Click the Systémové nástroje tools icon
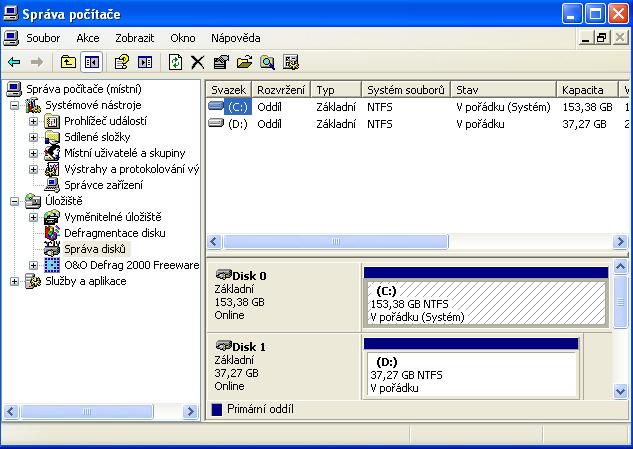The width and height of the screenshot is (633, 449). pos(33,105)
